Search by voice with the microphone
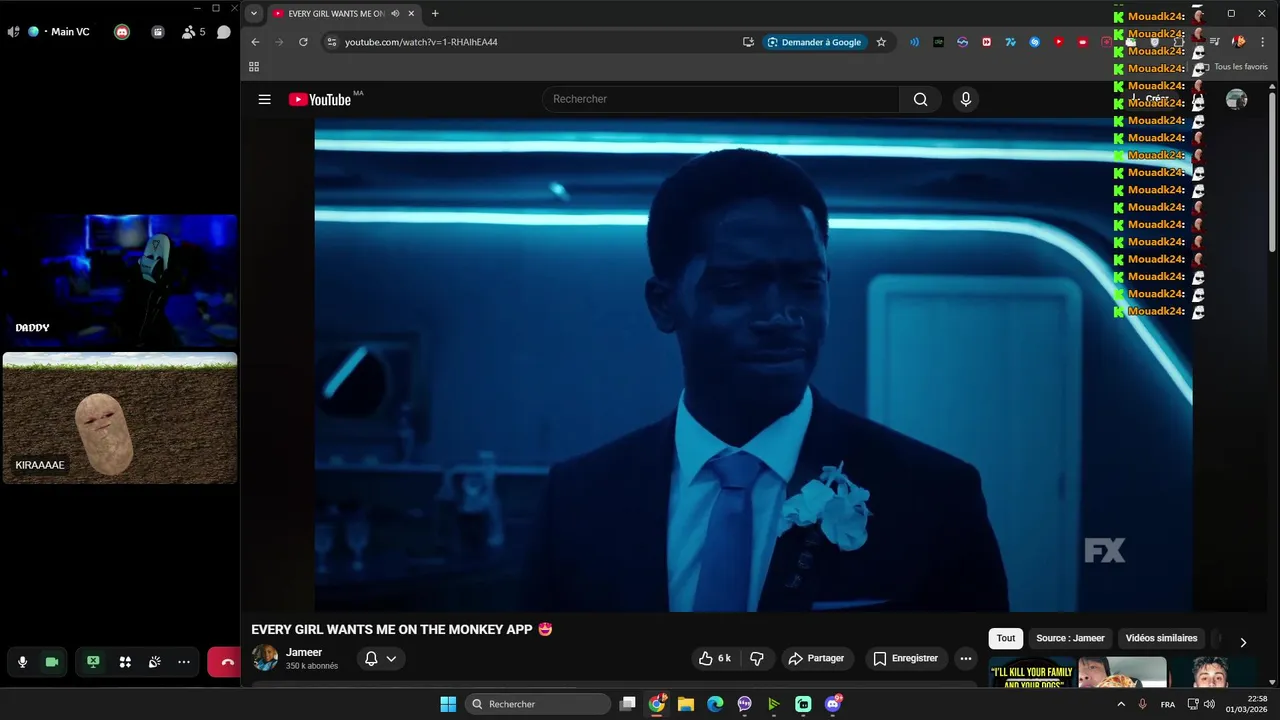 tap(965, 99)
